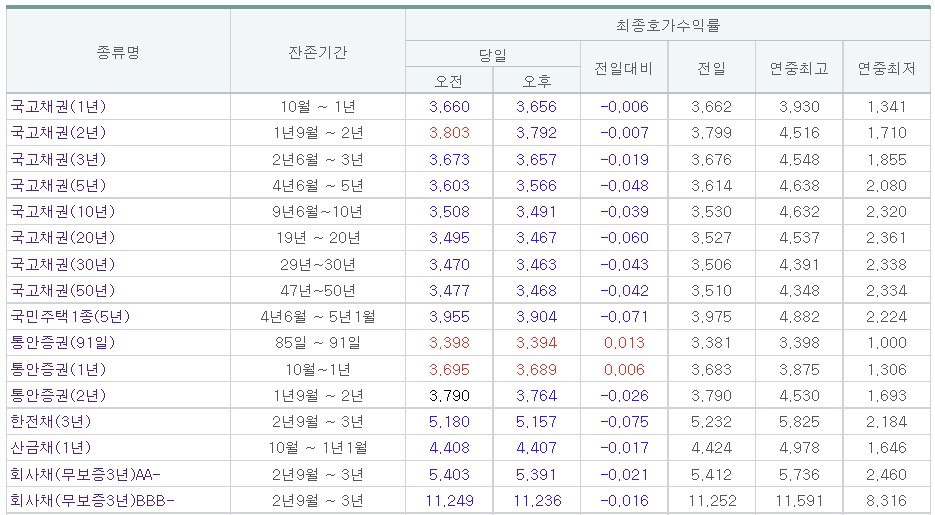Click the 전일대비 column header
This screenshot has height=515, width=935.
(x=624, y=69)
